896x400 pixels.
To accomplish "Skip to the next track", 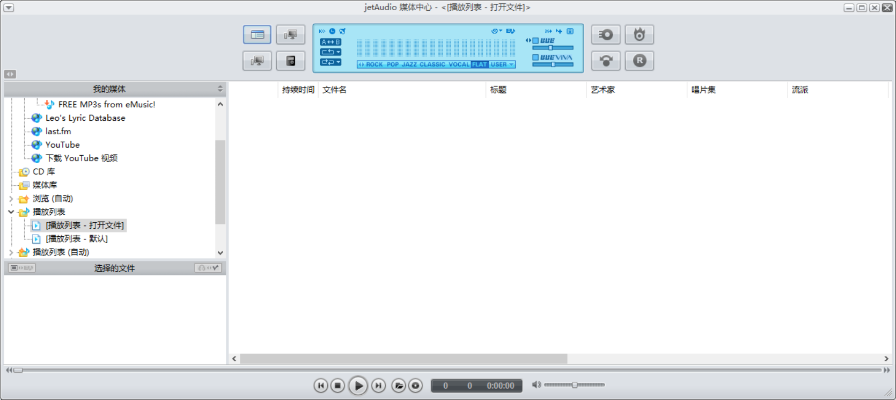I will (x=379, y=385).
